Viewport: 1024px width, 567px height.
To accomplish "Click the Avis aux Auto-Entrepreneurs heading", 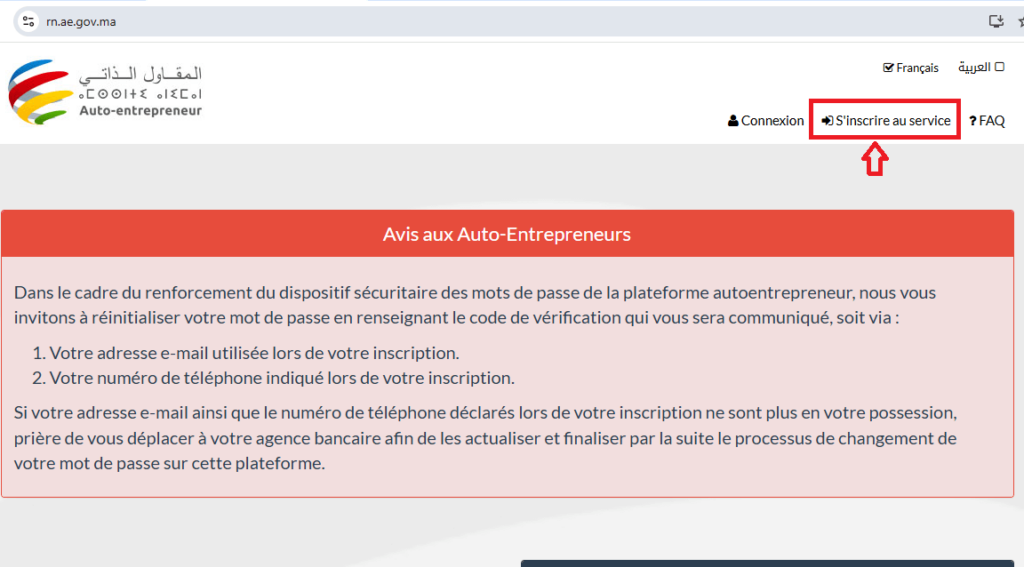I will 507,234.
